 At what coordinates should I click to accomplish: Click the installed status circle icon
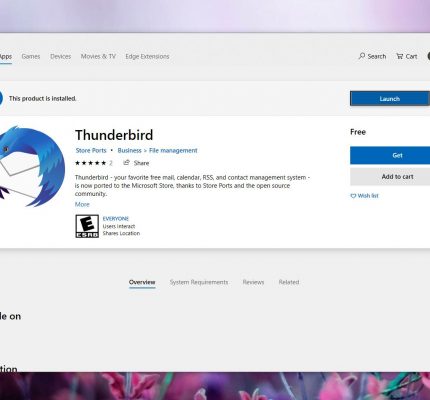(x=1, y=98)
